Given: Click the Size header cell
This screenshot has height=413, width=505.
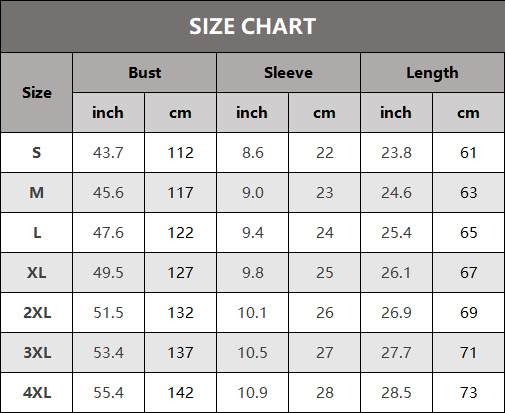Looking at the screenshot, I should click(37, 92).
